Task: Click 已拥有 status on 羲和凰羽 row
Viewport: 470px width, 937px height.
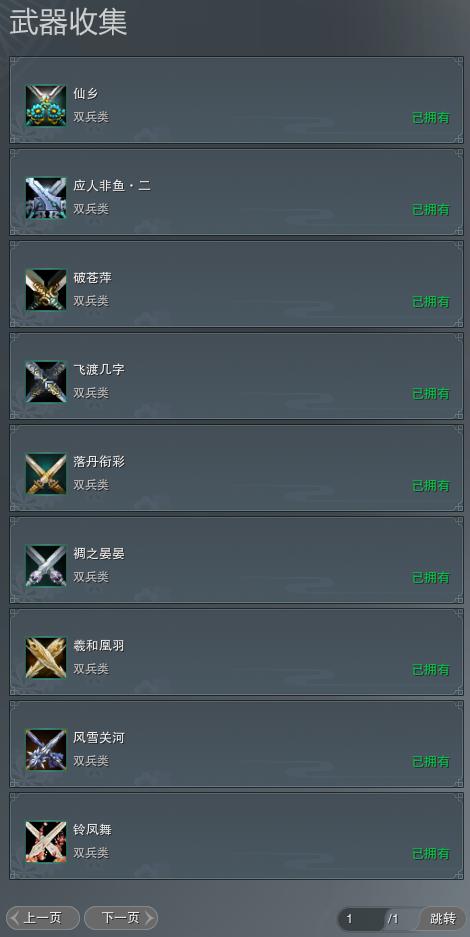Action: click(x=431, y=670)
